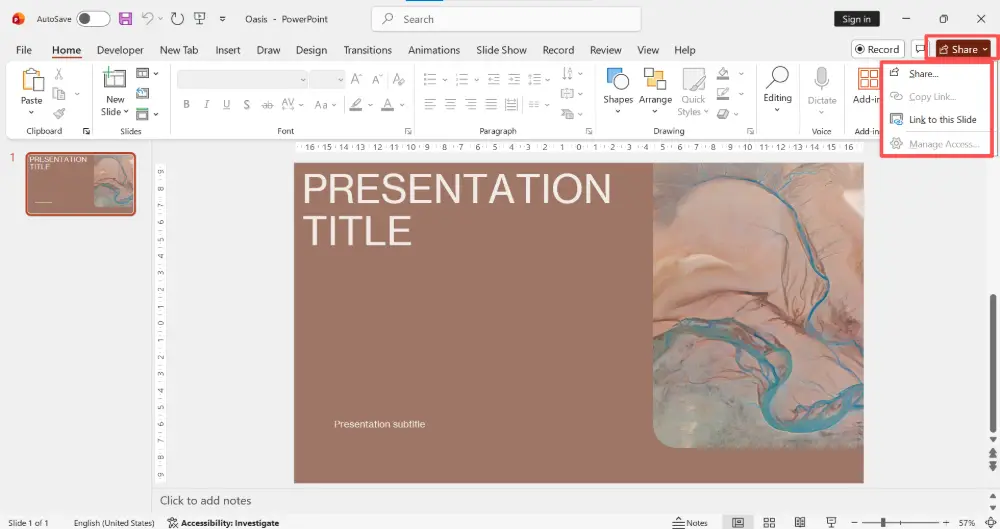Go to the Slide Show tab
This screenshot has width=1000, height=529.
click(501, 50)
